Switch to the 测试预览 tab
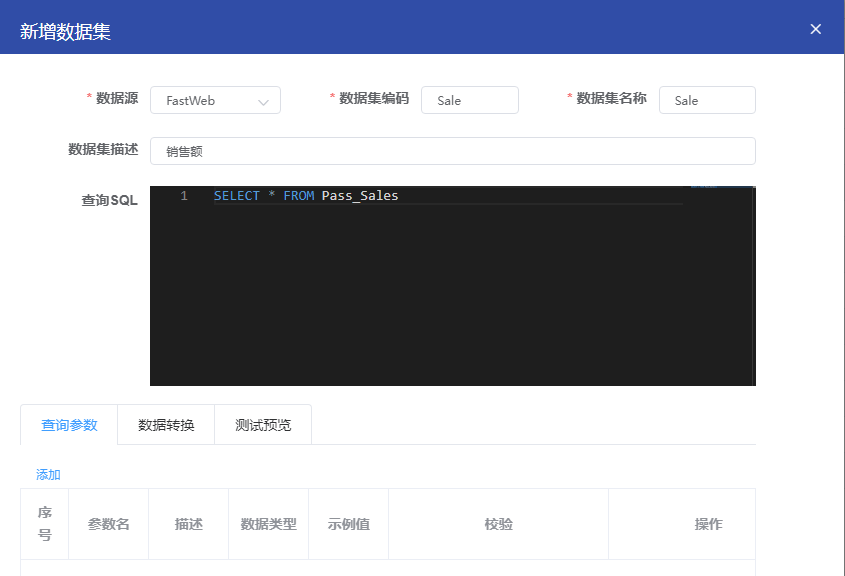Image resolution: width=845 pixels, height=576 pixels. click(263, 425)
